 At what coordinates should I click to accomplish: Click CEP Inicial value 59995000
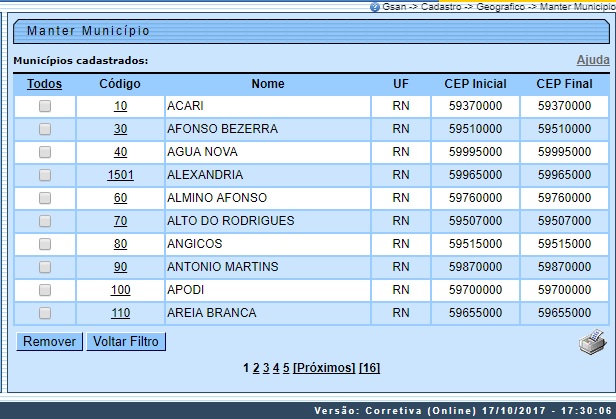475,152
